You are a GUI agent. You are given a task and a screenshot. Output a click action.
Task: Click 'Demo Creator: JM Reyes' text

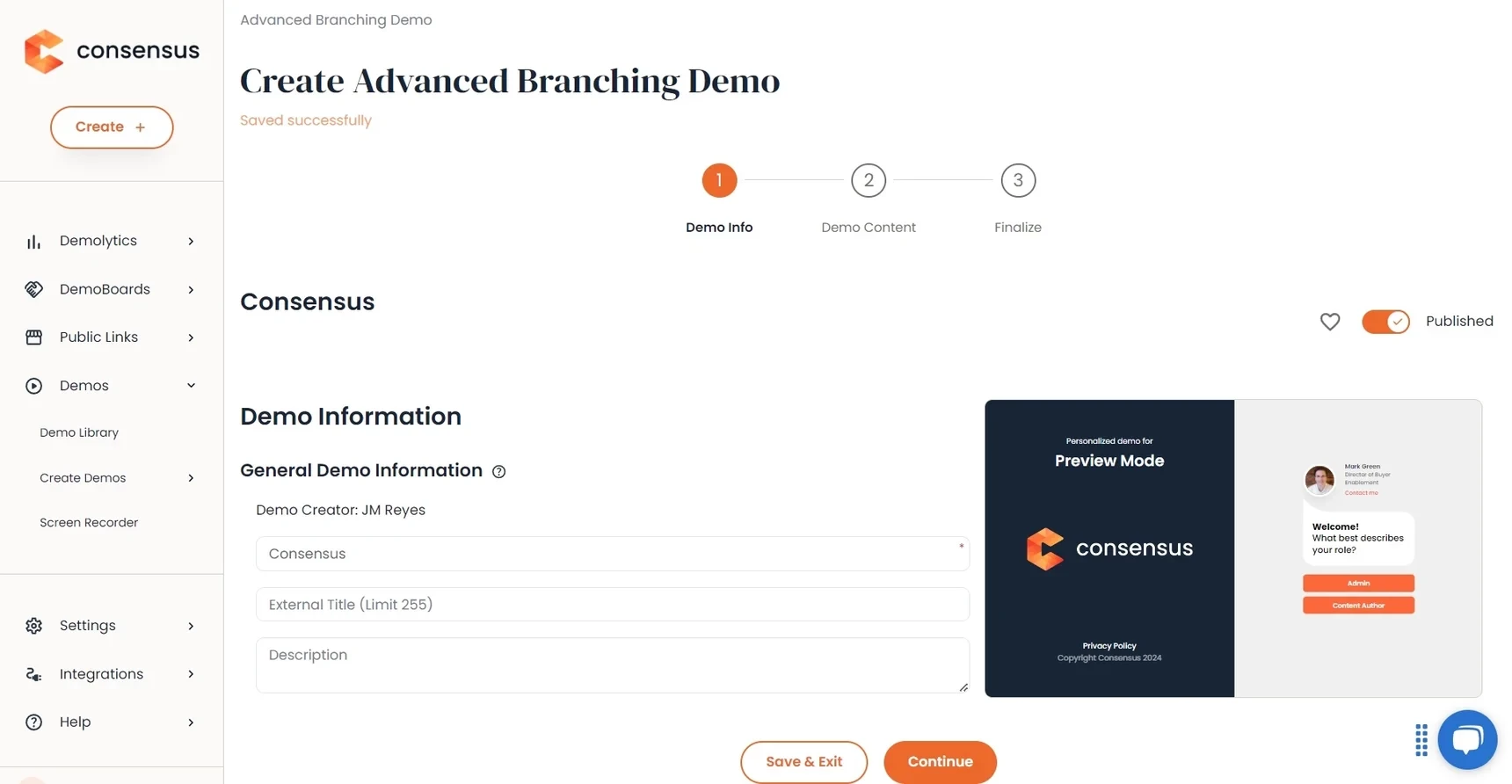click(x=340, y=510)
